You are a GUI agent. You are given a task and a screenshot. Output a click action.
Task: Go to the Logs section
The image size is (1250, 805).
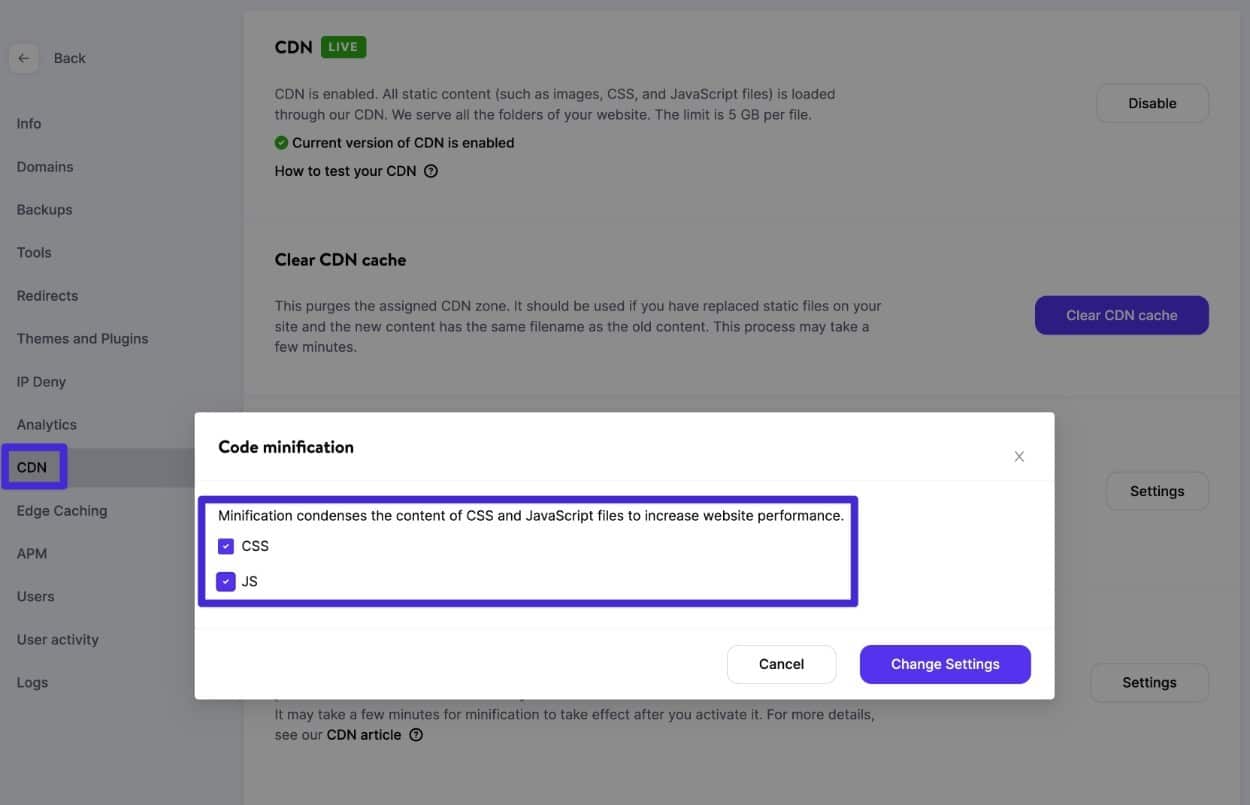click(32, 682)
